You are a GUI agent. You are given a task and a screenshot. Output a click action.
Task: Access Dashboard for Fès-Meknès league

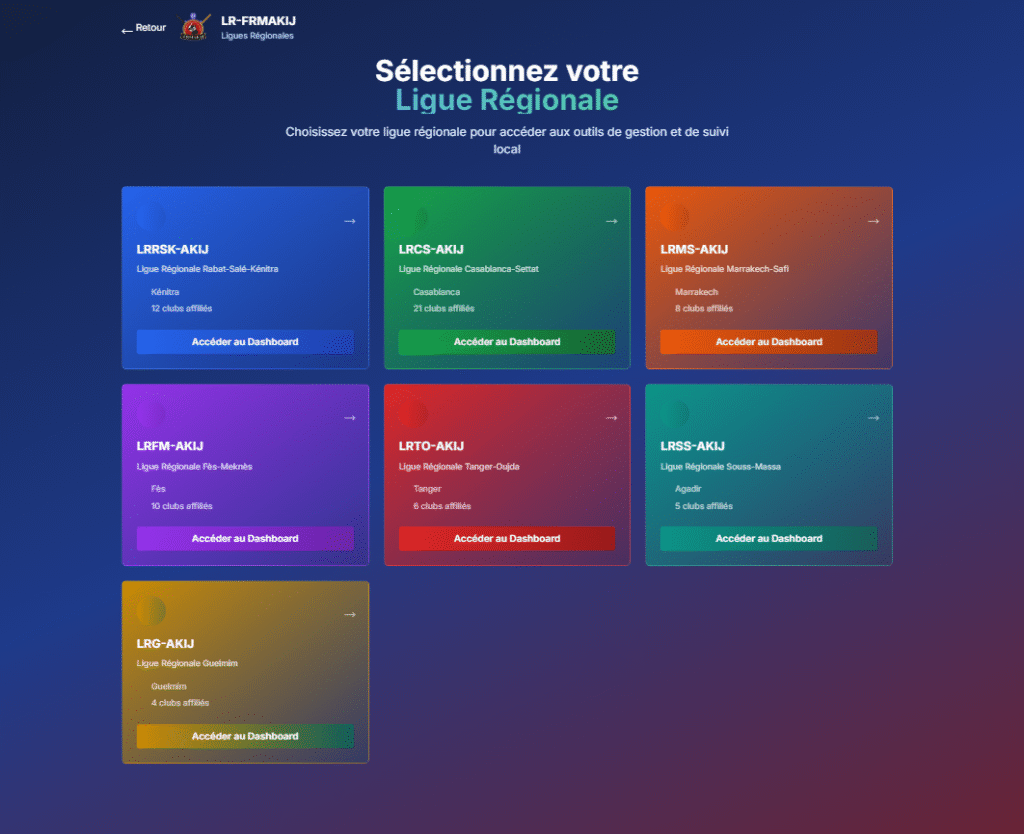click(x=245, y=539)
